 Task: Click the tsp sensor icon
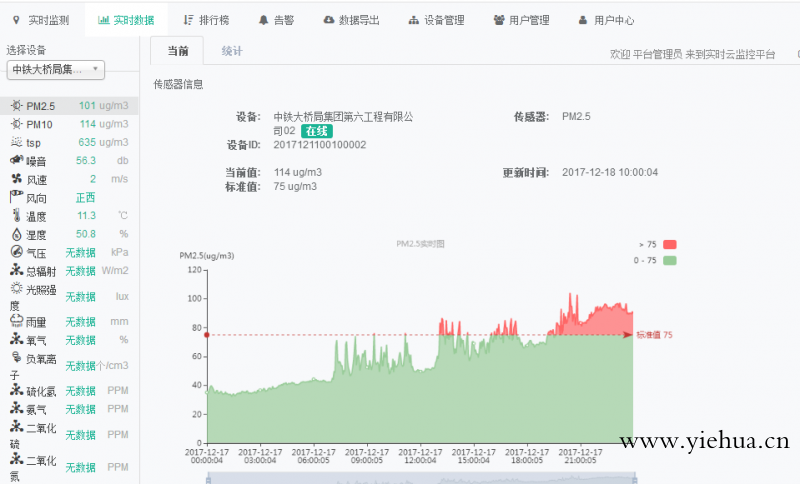click(x=16, y=141)
